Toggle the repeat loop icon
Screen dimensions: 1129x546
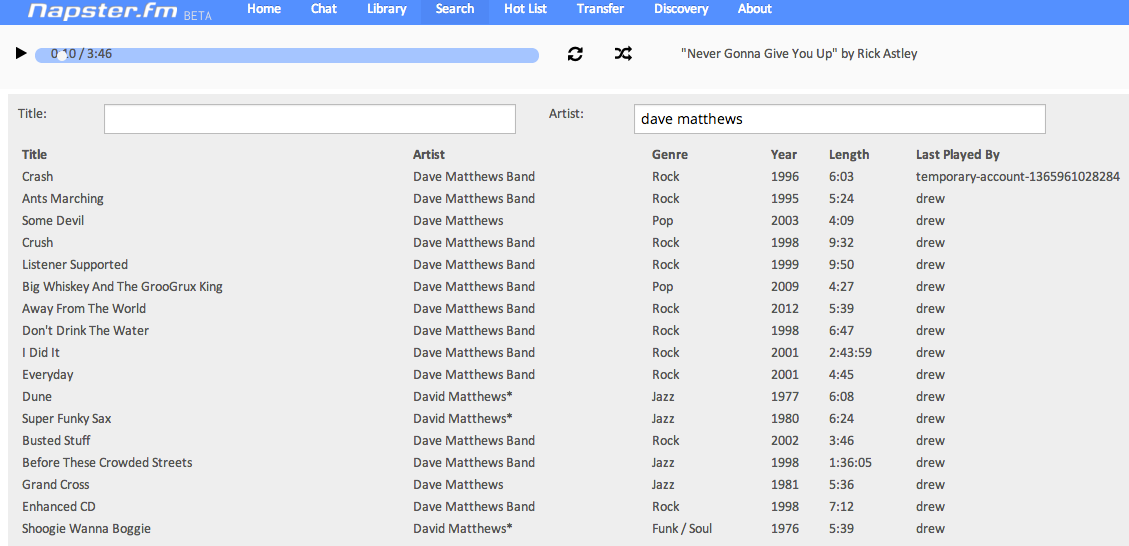(x=575, y=54)
